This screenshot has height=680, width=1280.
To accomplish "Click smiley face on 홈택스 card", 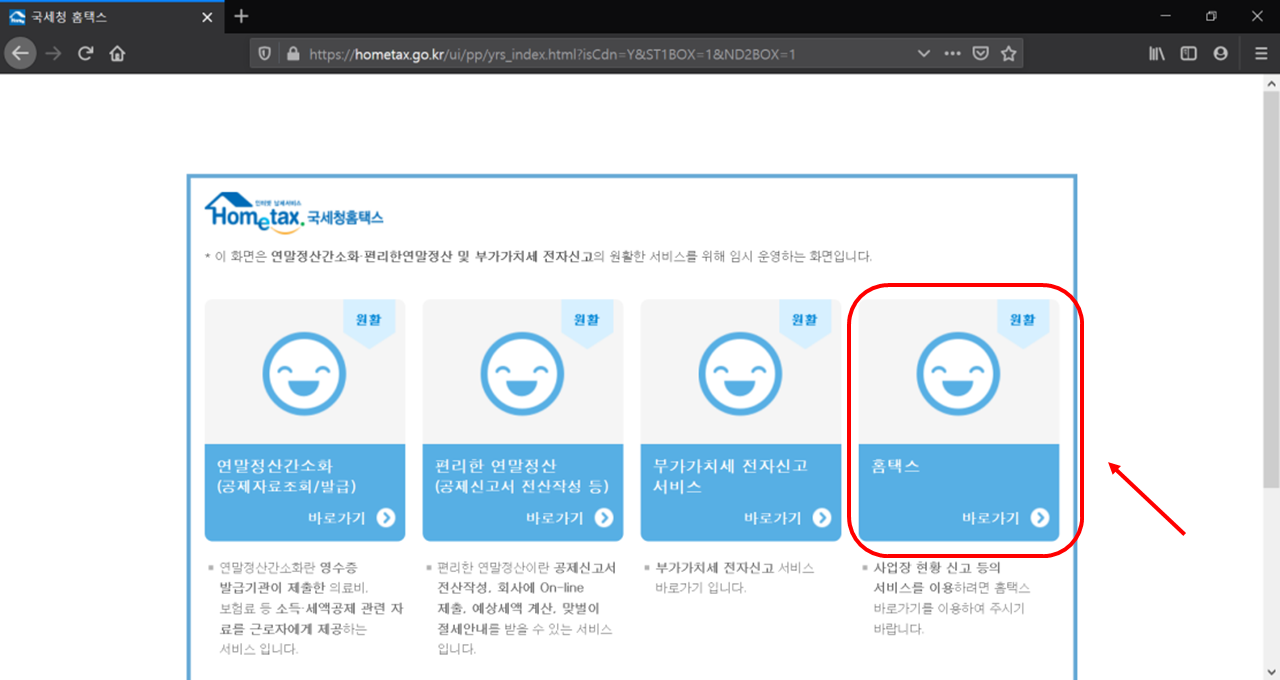I will point(959,372).
